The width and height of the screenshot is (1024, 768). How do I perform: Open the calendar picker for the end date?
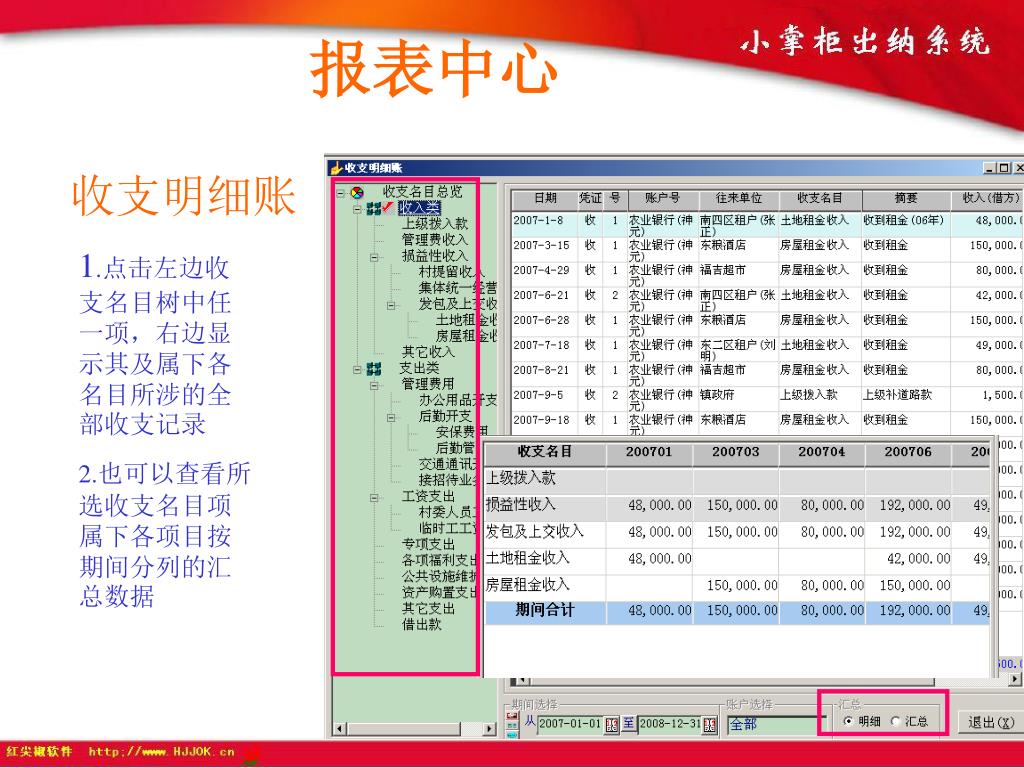(x=711, y=724)
